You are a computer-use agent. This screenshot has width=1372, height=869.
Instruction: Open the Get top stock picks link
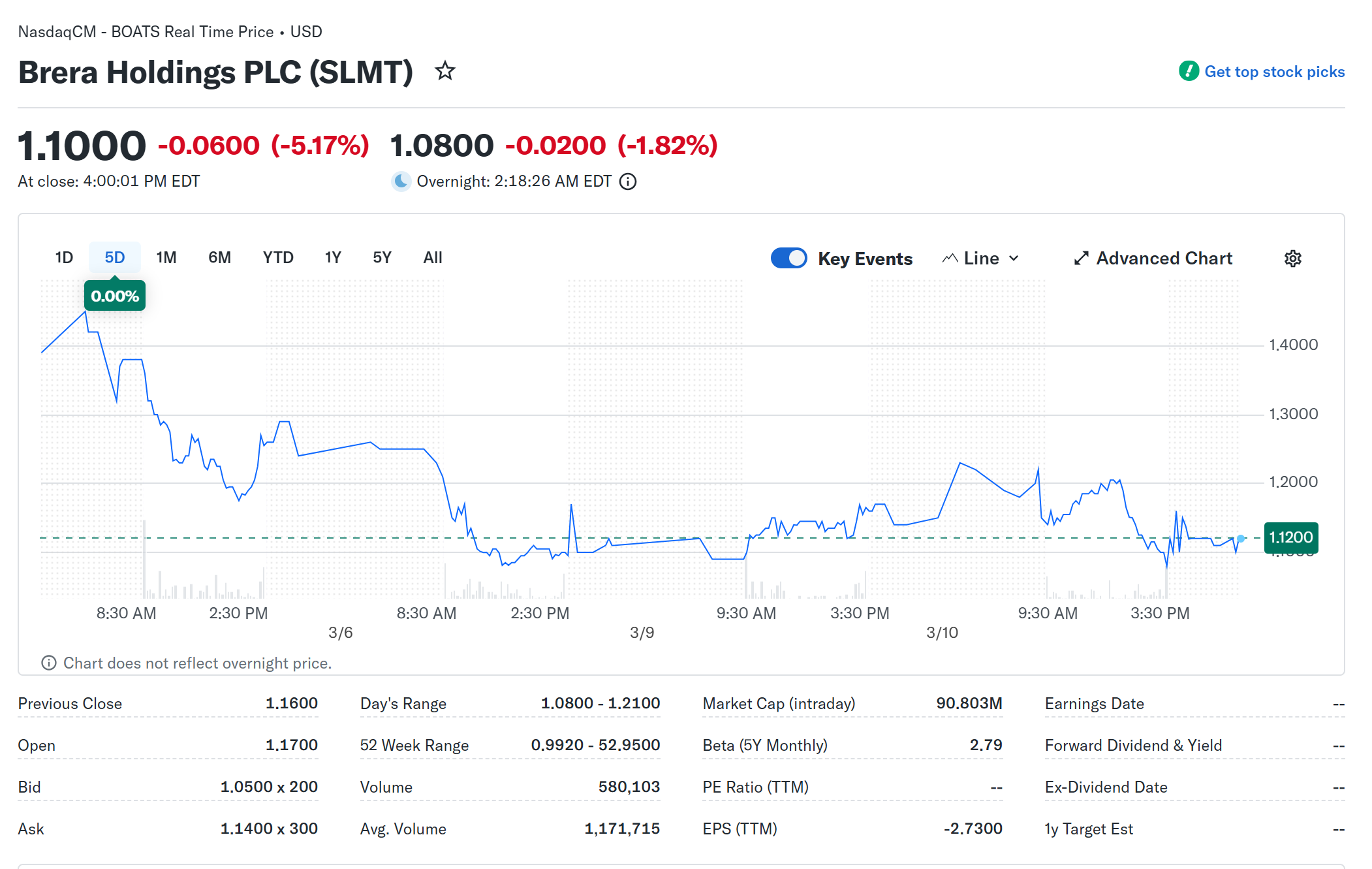[x=1274, y=72]
